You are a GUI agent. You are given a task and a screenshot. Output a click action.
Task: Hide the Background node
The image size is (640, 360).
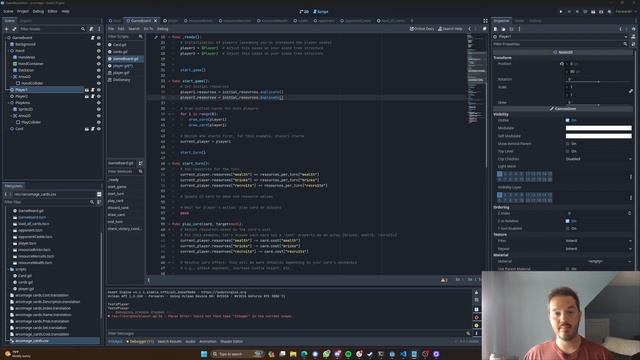(98, 44)
